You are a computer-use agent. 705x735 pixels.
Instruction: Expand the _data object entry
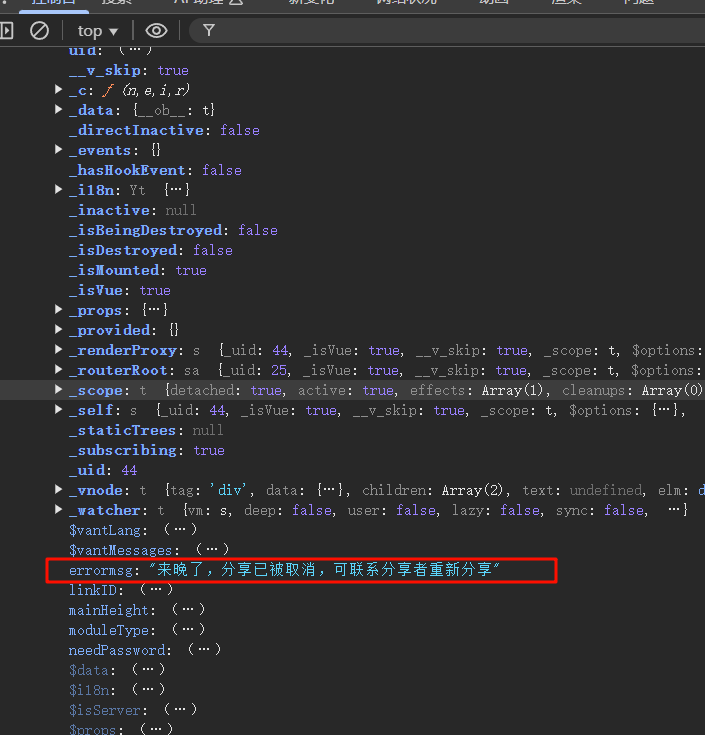(59, 110)
